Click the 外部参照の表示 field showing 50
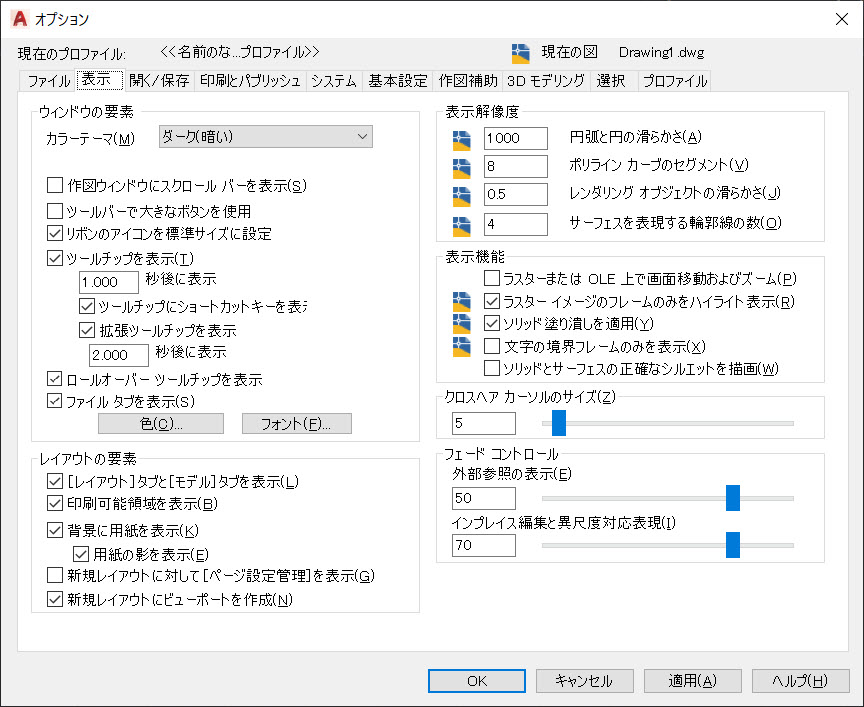Viewport: 864px width, 707px height. (484, 498)
